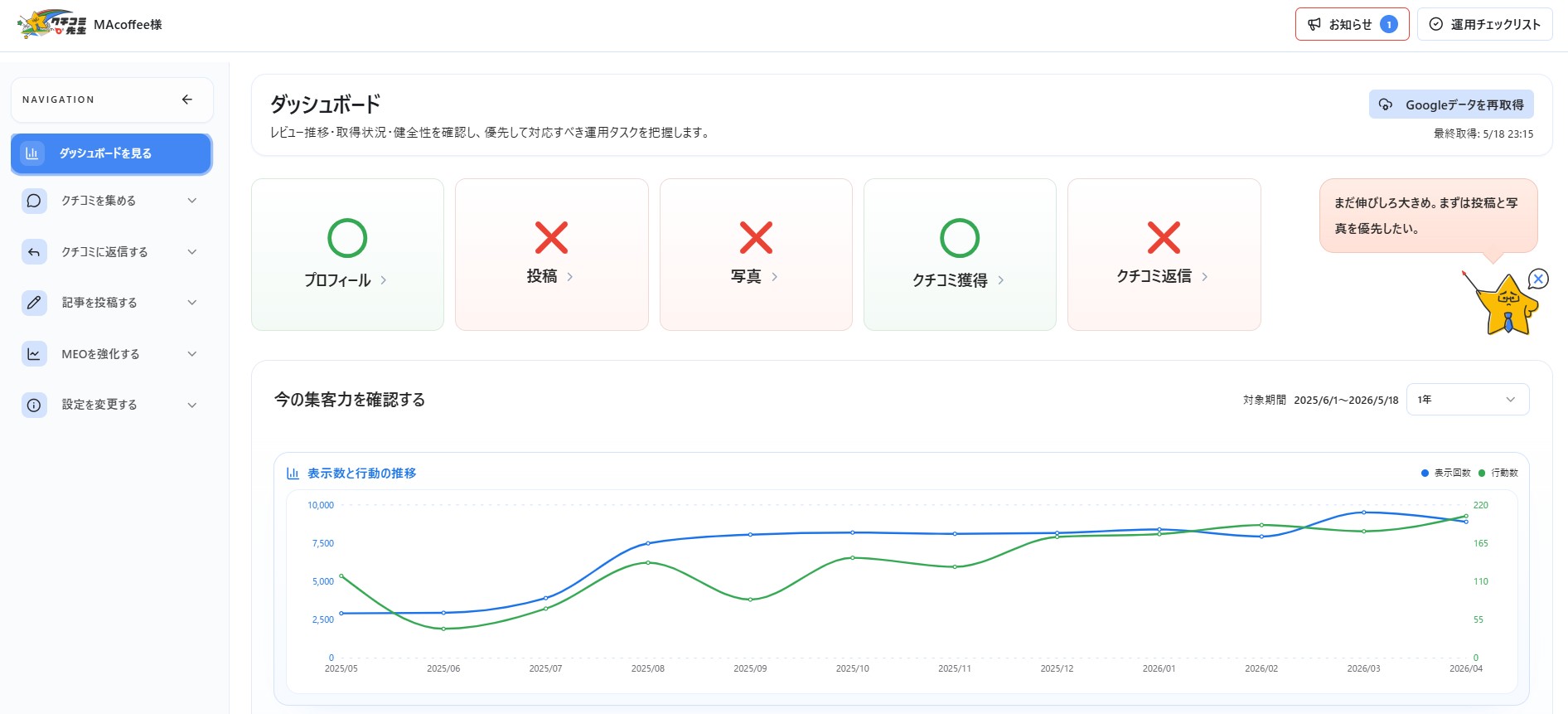Open the 投稿 status card
Viewport: 1568px width, 714px height.
[x=551, y=255]
